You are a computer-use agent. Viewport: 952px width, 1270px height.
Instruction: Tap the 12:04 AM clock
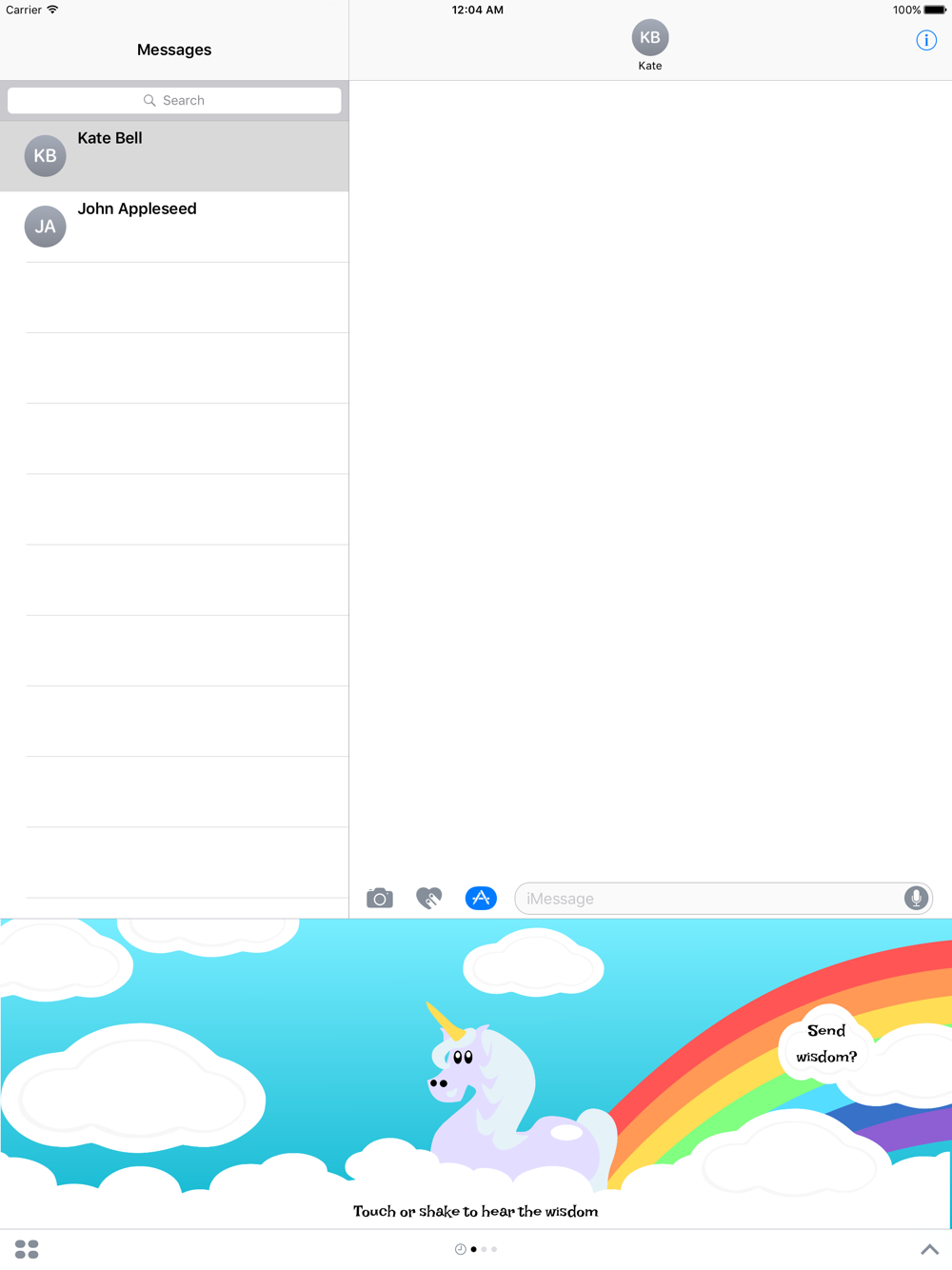(478, 10)
